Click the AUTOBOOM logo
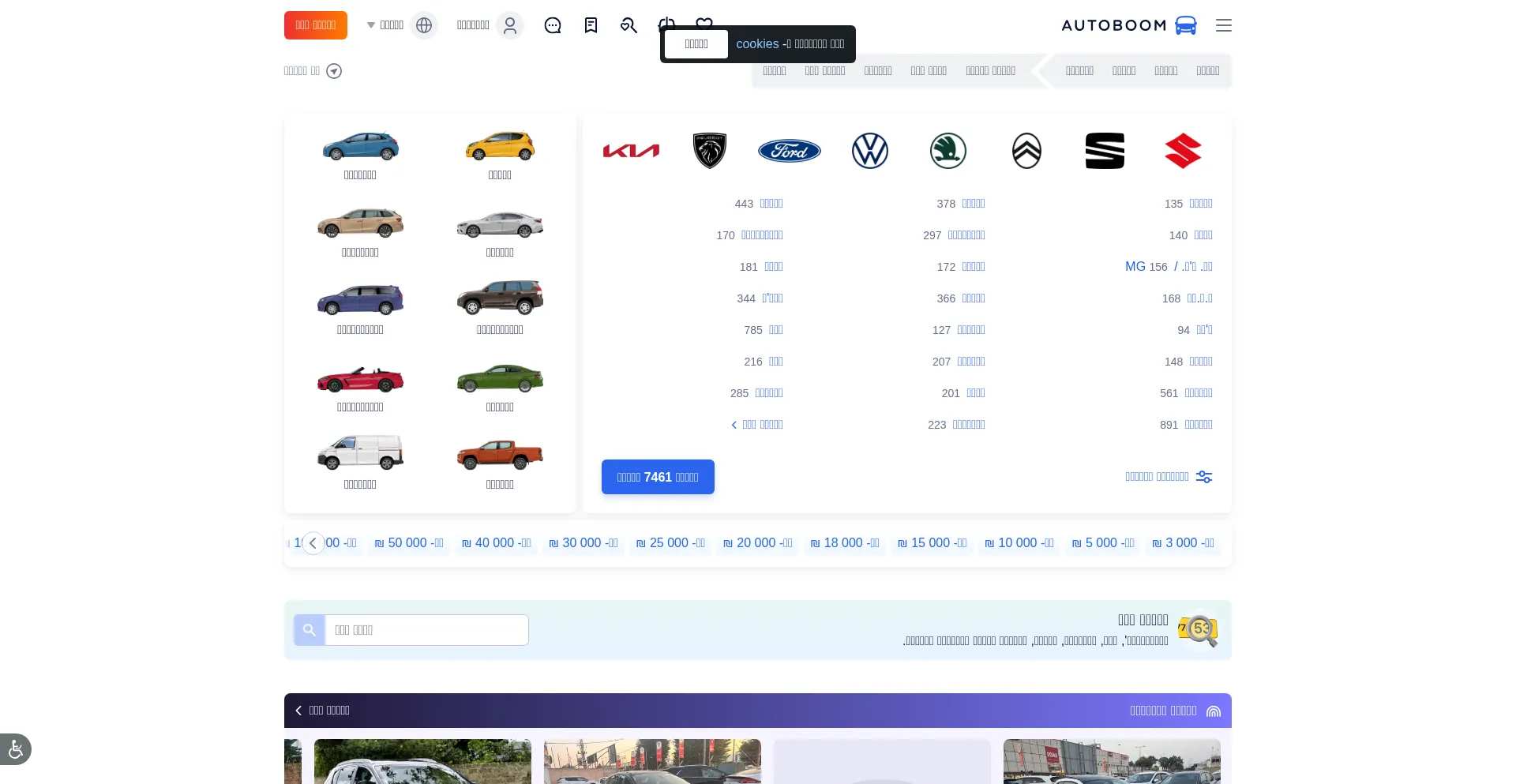 click(x=1129, y=25)
